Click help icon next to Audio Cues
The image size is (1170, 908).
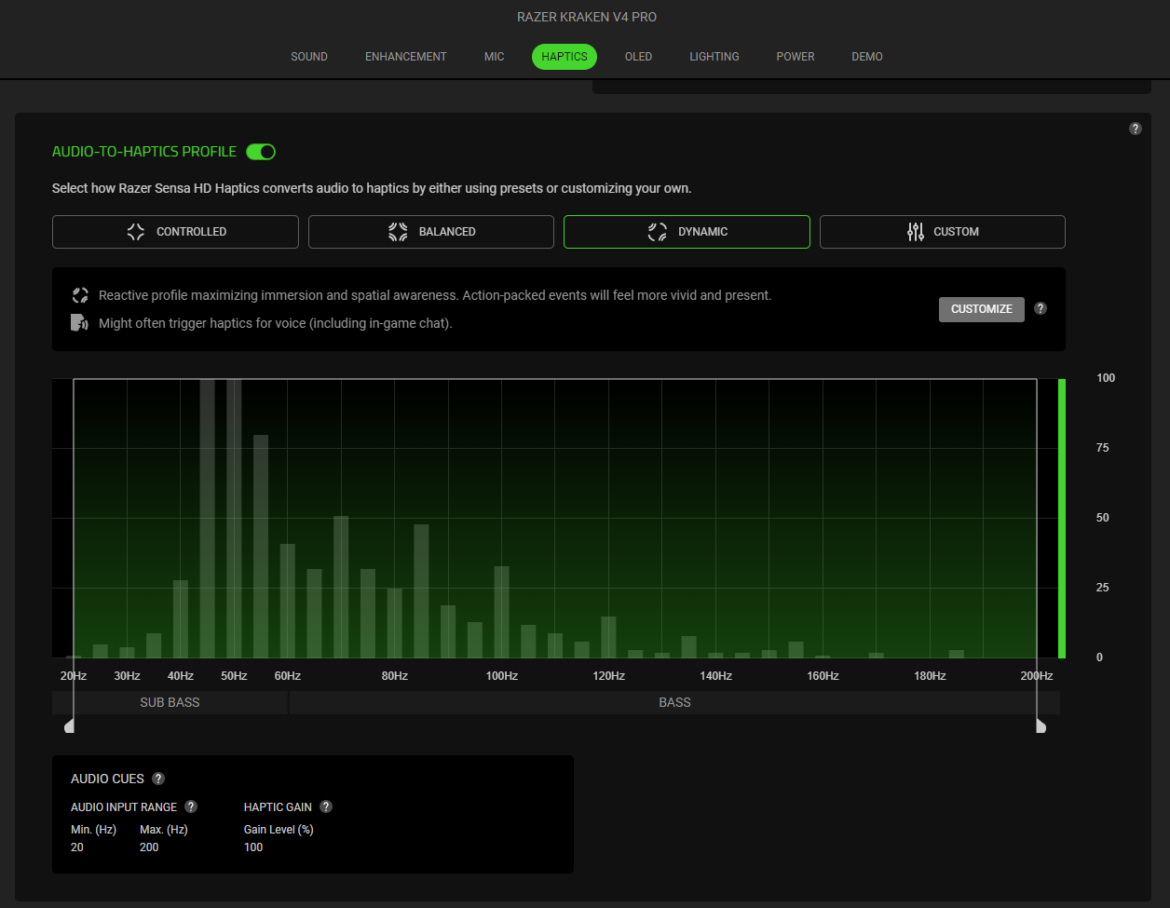click(158, 779)
